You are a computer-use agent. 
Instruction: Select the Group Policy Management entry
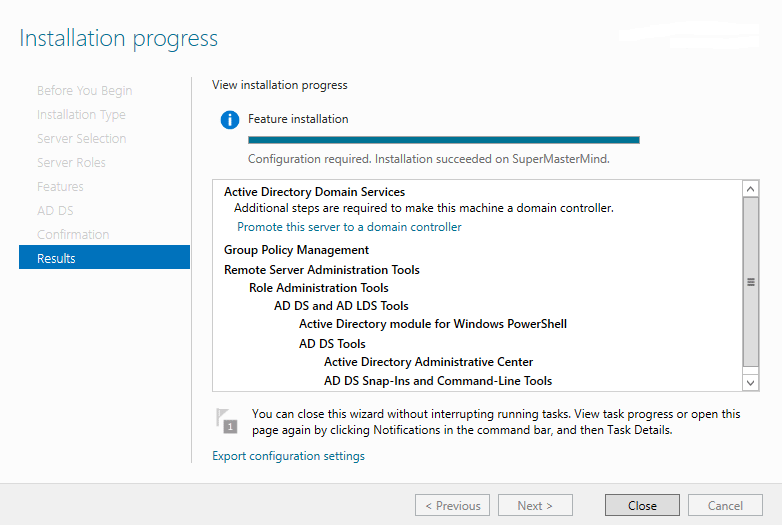click(296, 250)
